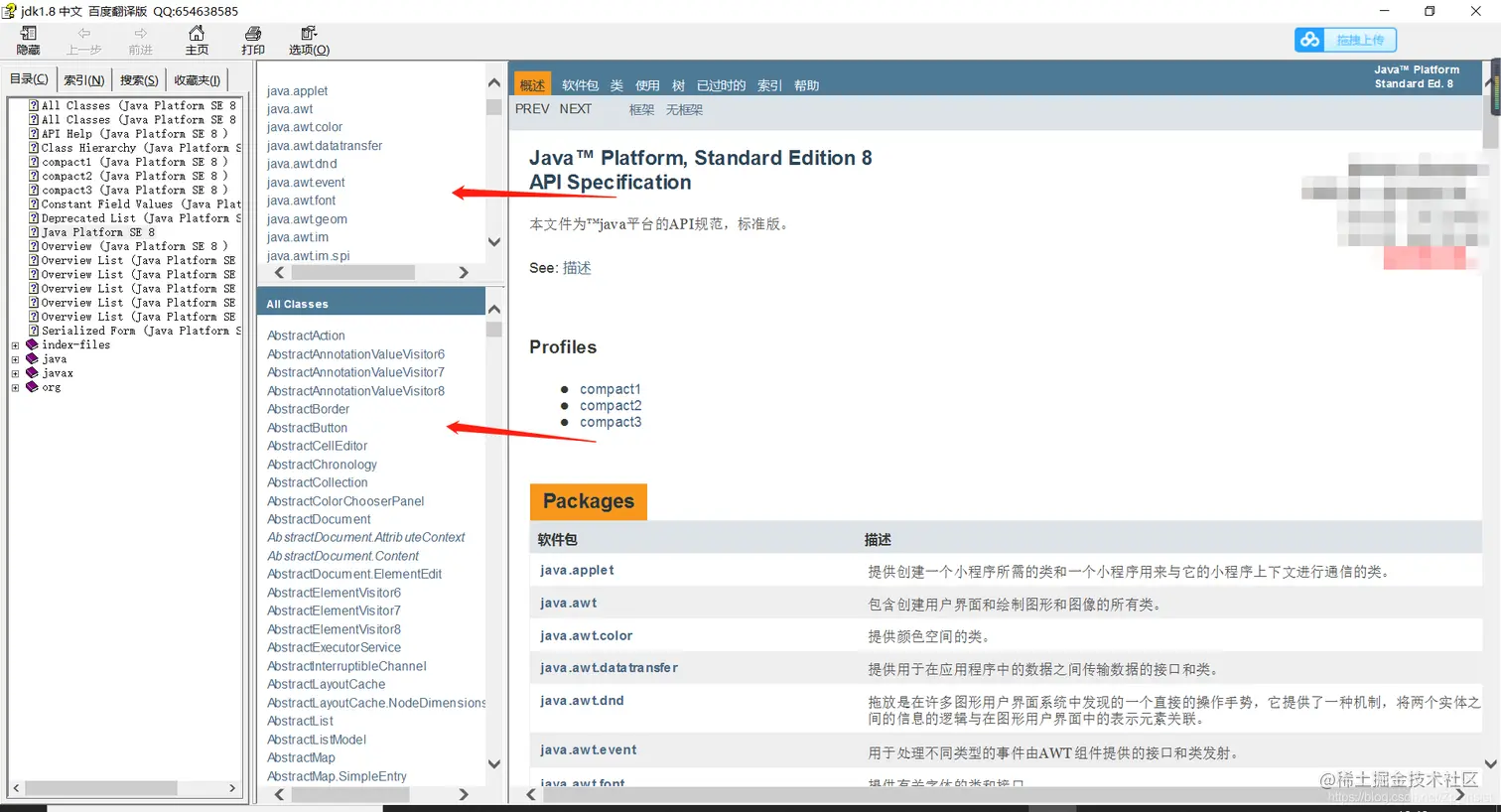
Task: Select Overview (Java Platform SE 8) tree entry
Action: click(x=134, y=246)
